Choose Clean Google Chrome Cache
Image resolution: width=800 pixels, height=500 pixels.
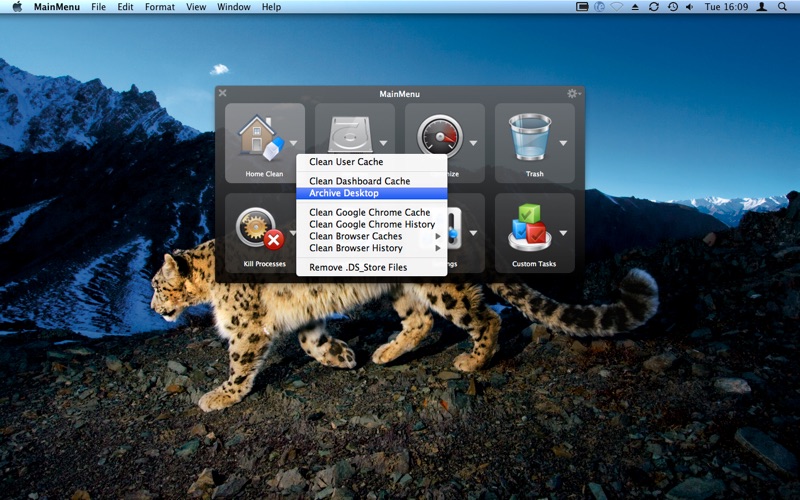tap(371, 212)
